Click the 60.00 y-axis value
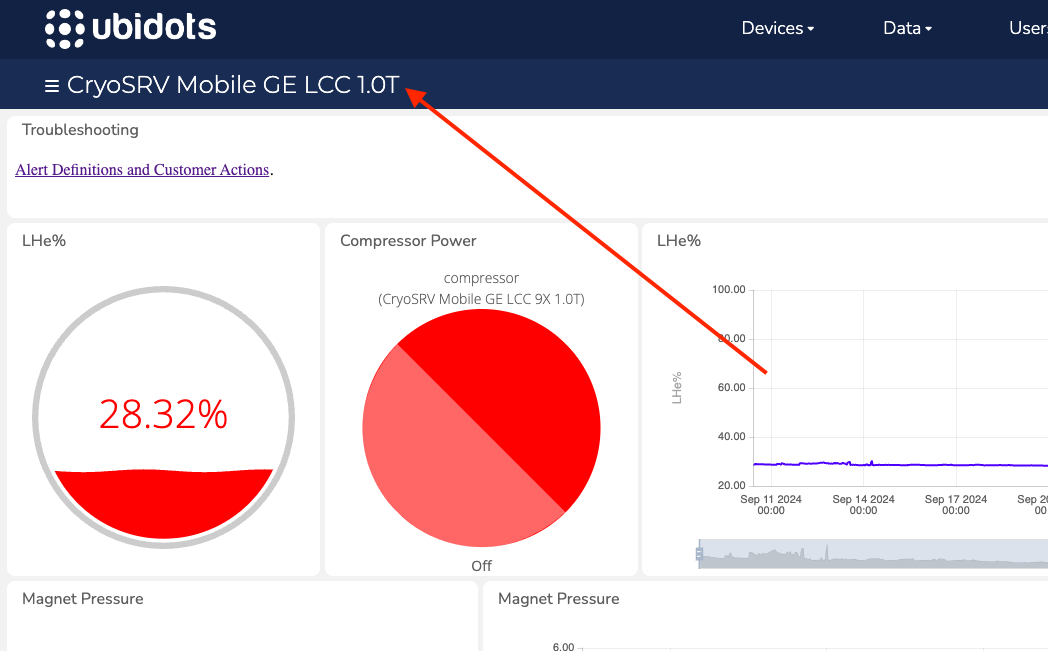Screen dimensions: 1048x651 [731, 388]
